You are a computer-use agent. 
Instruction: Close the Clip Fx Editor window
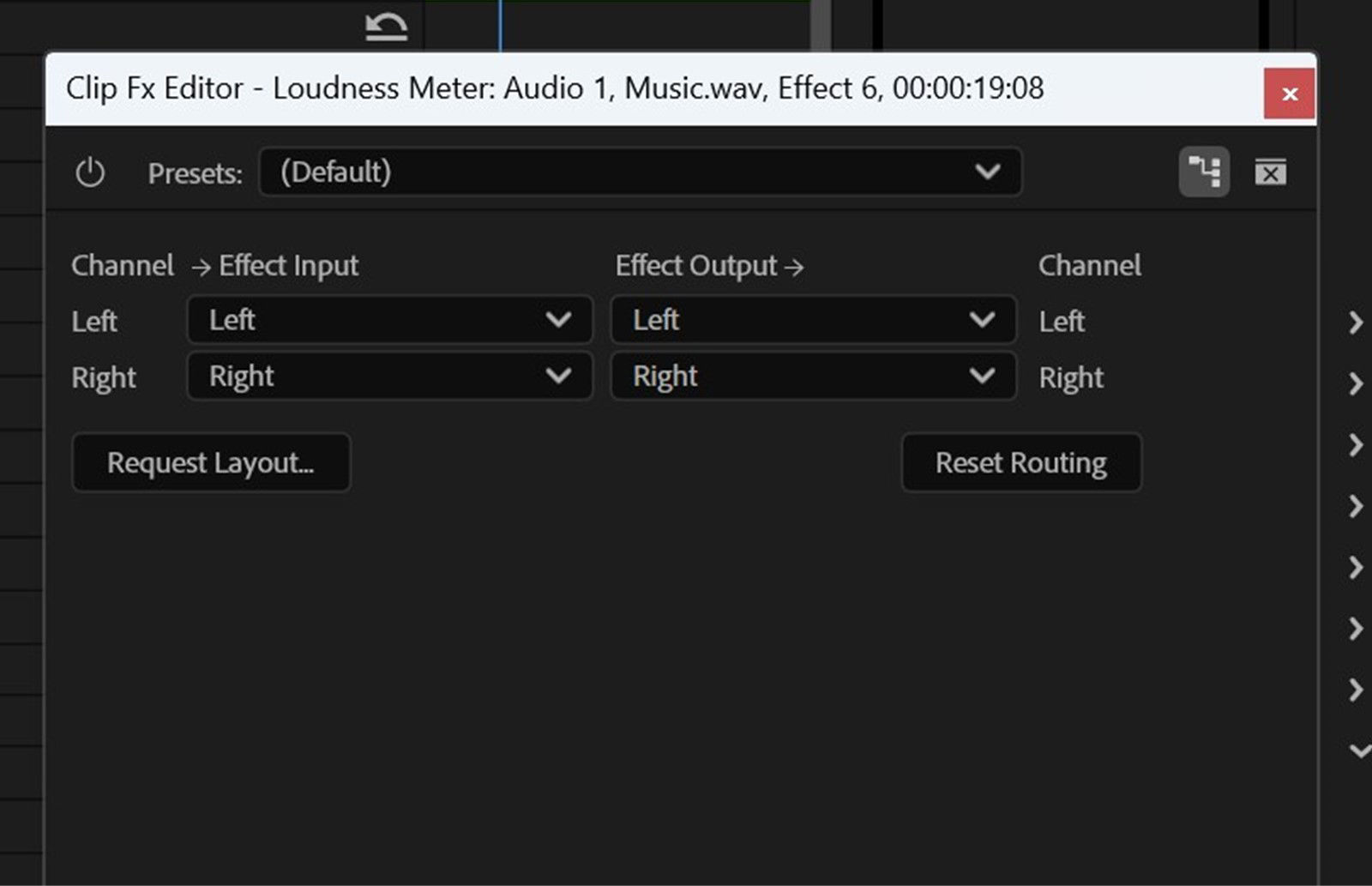coord(1290,93)
